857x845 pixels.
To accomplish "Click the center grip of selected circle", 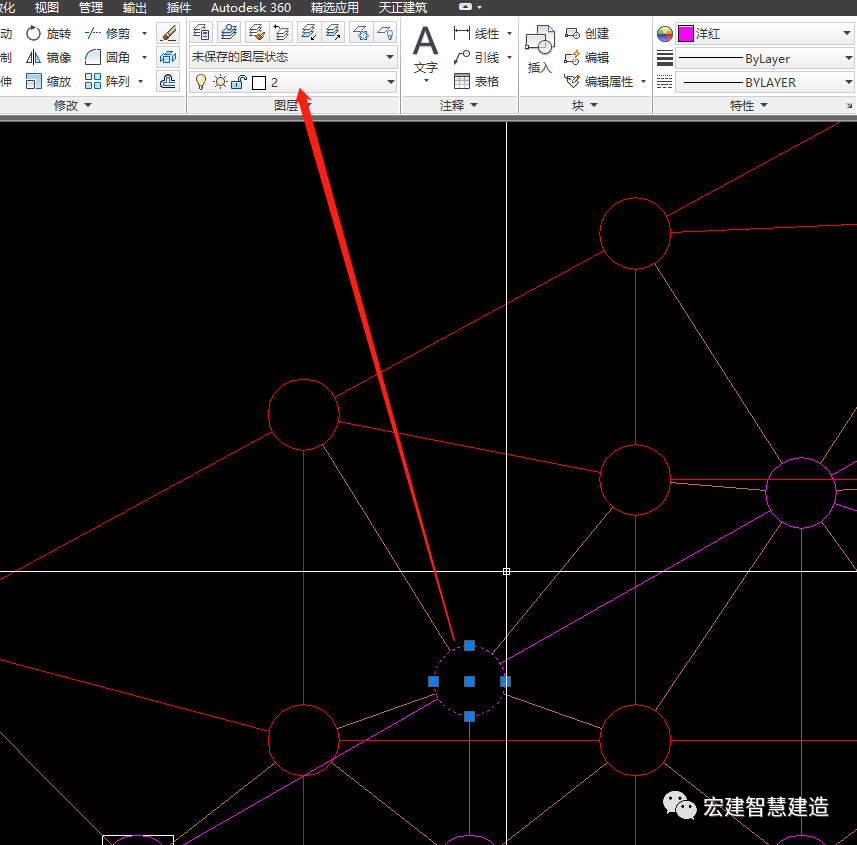I will point(469,681).
